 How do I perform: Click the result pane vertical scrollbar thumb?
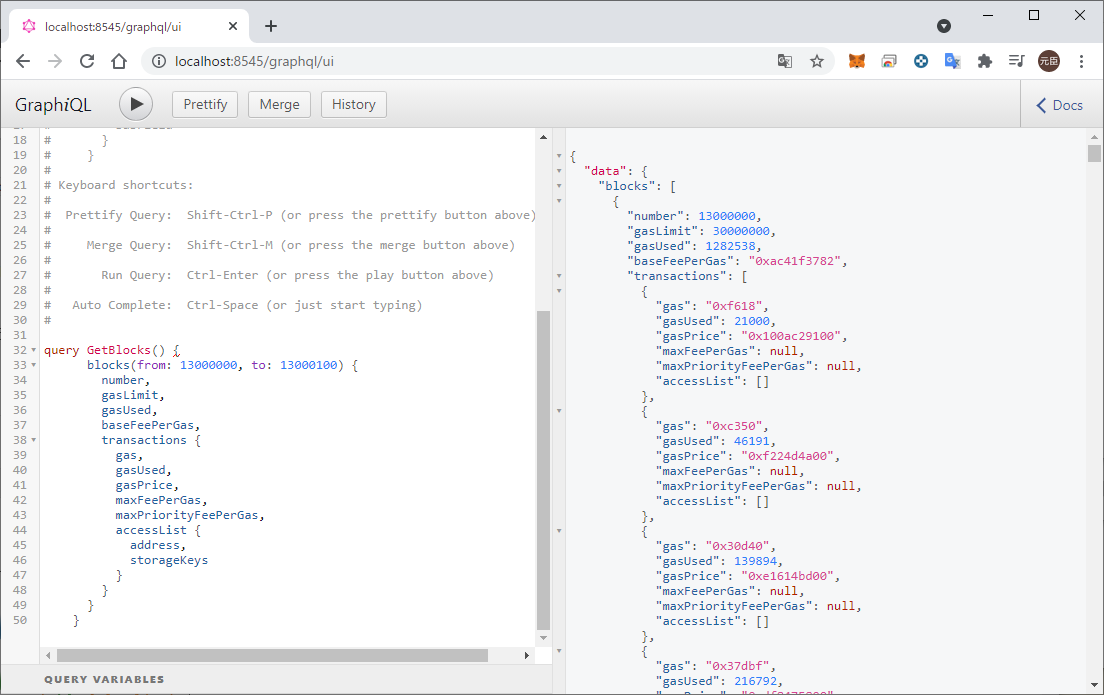1094,154
